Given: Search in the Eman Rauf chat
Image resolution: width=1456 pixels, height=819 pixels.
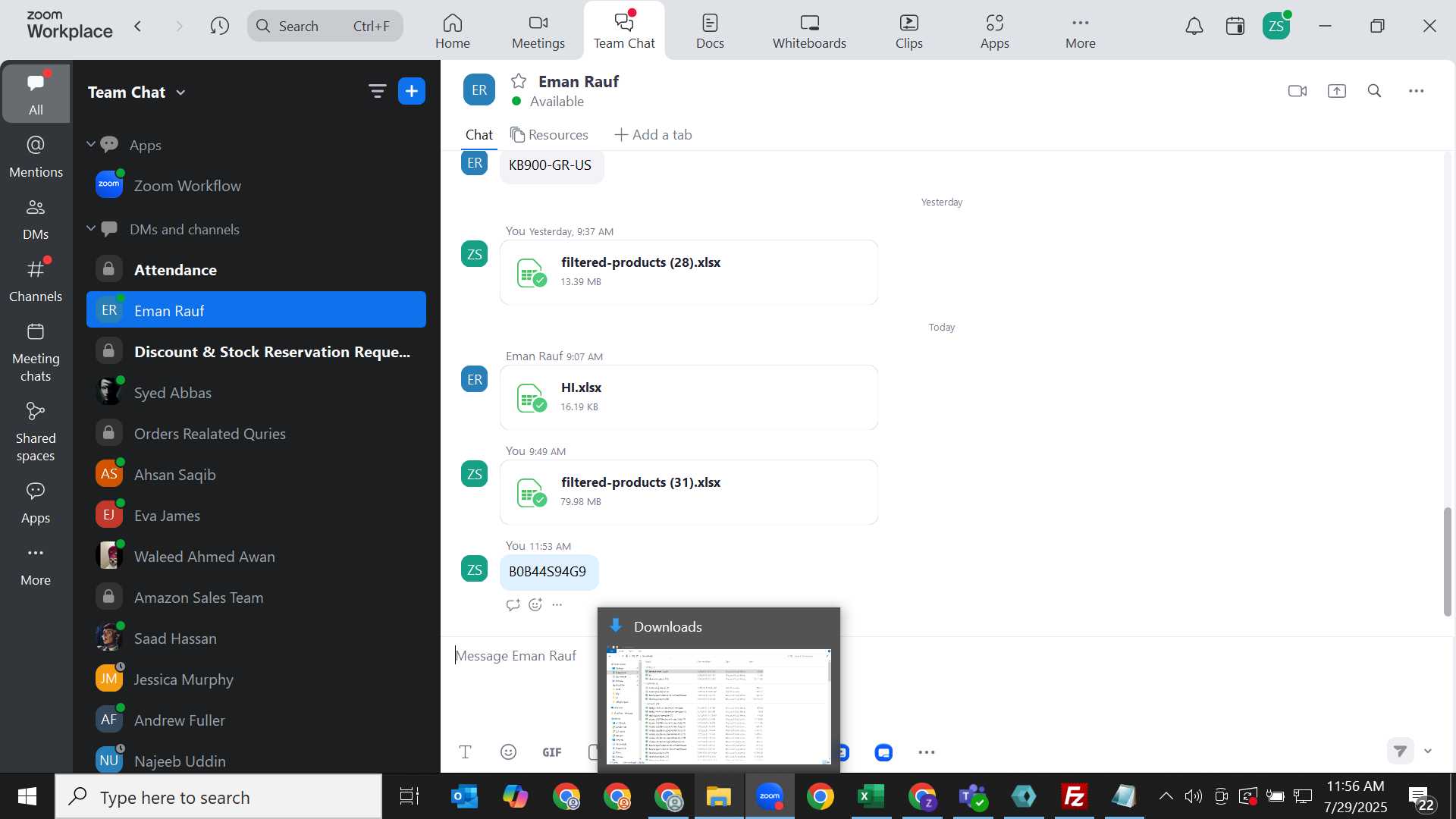Looking at the screenshot, I should 1375,91.
